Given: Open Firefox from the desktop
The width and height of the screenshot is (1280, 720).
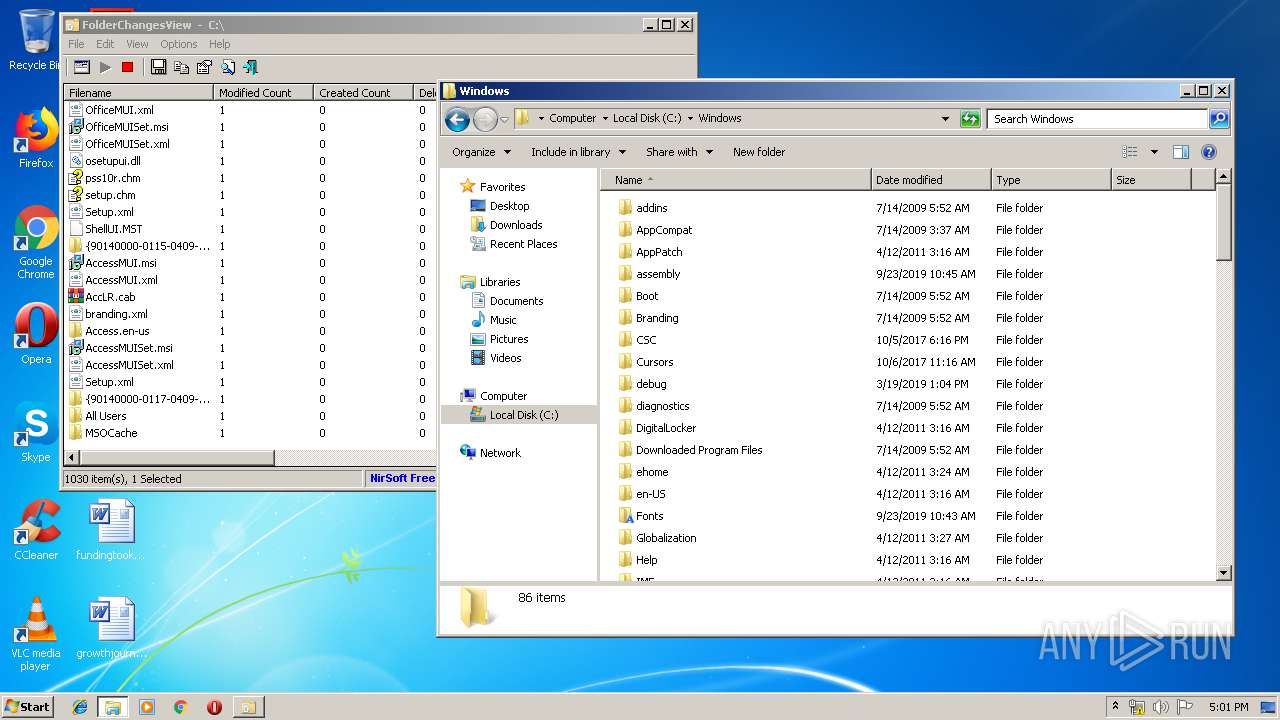Looking at the screenshot, I should coord(36,139).
